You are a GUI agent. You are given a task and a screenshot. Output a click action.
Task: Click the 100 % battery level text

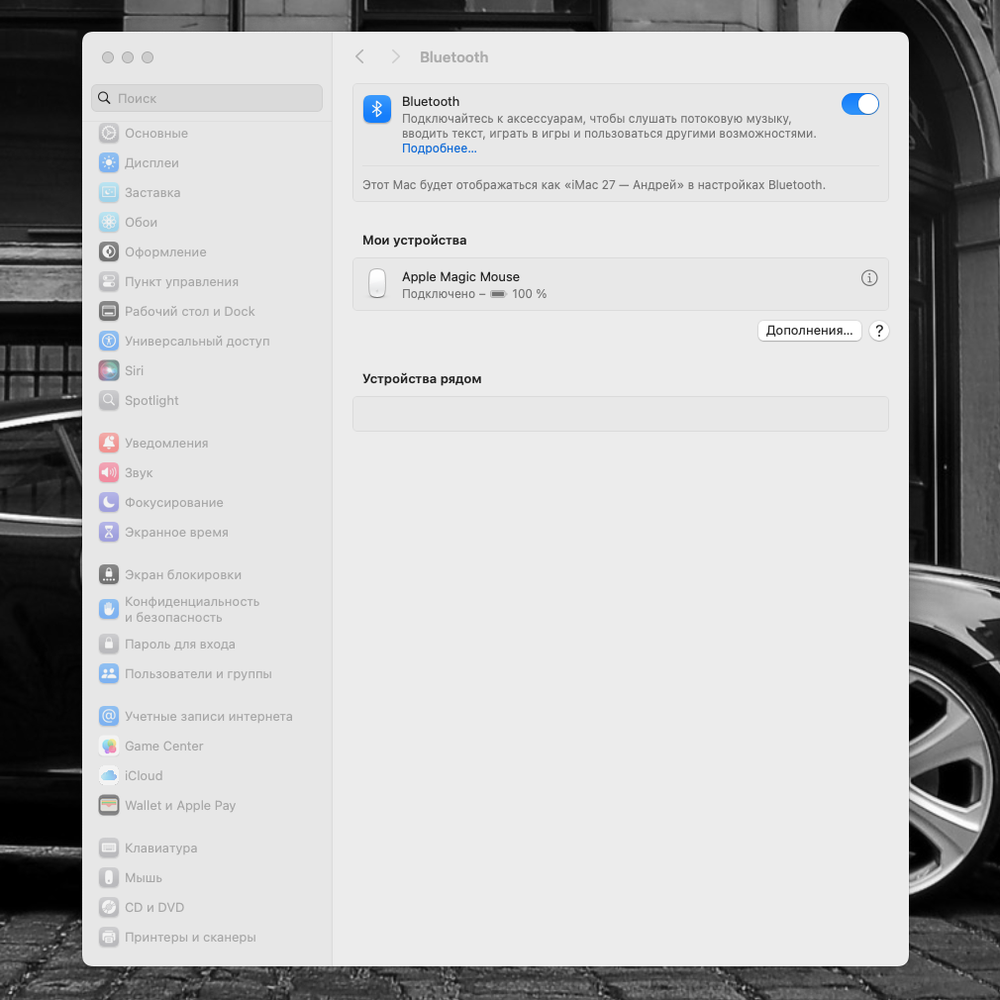pyautogui.click(x=529, y=294)
